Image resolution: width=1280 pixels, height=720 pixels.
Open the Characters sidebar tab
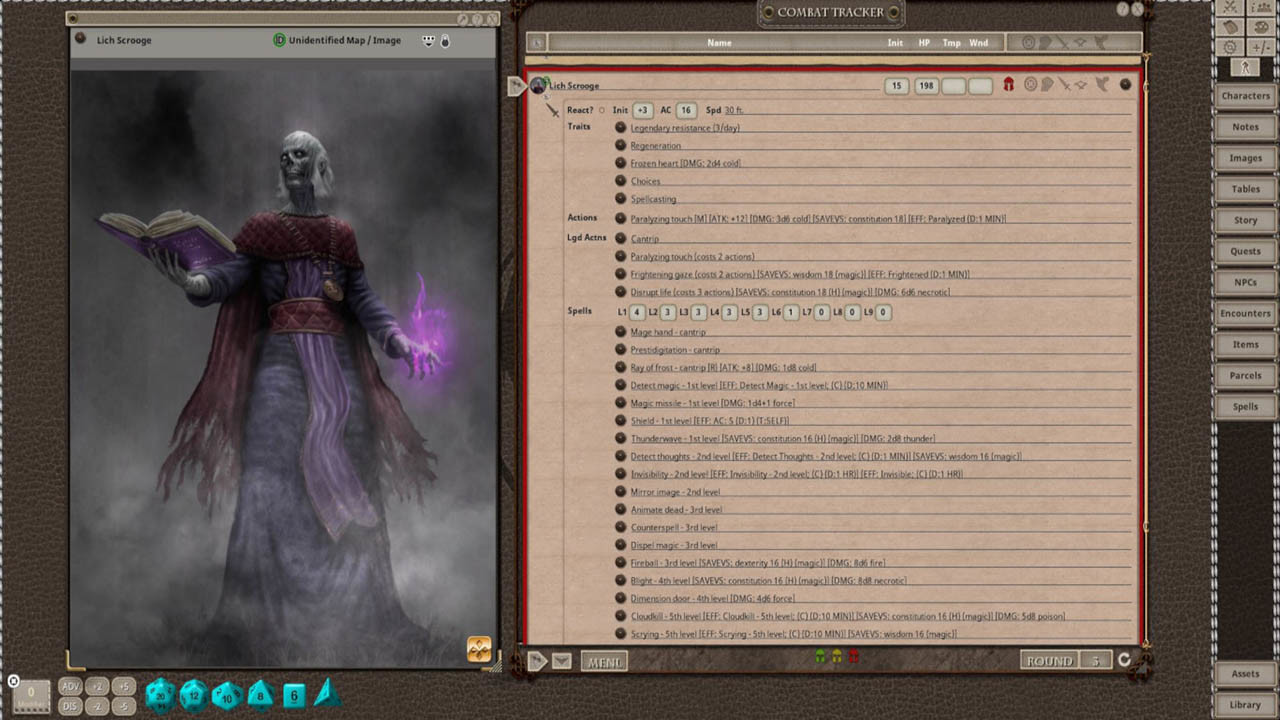click(x=1245, y=96)
